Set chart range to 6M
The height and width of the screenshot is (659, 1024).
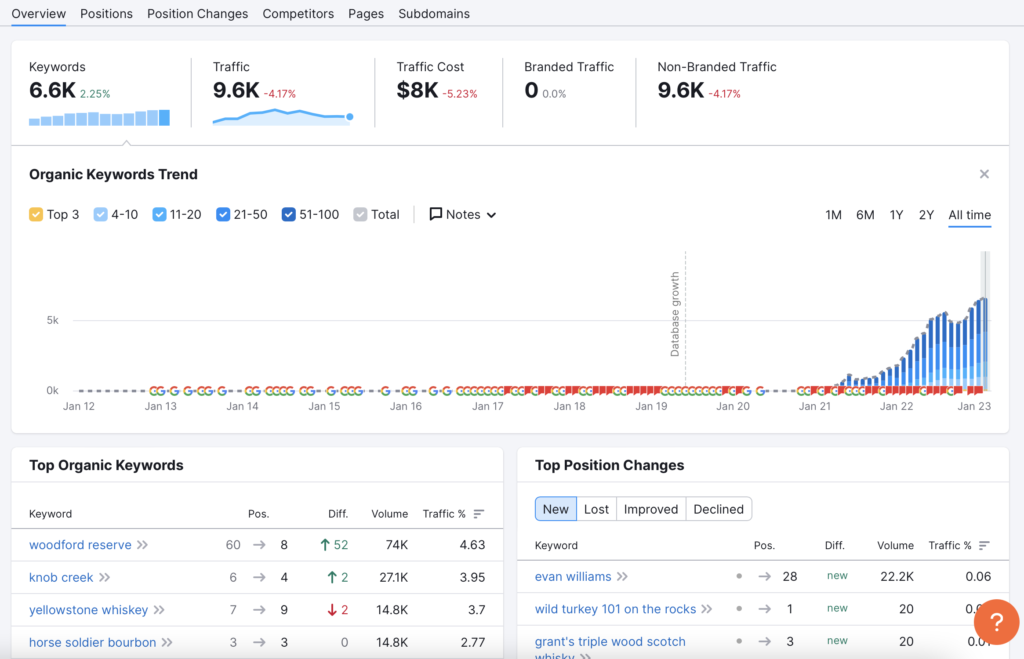865,215
